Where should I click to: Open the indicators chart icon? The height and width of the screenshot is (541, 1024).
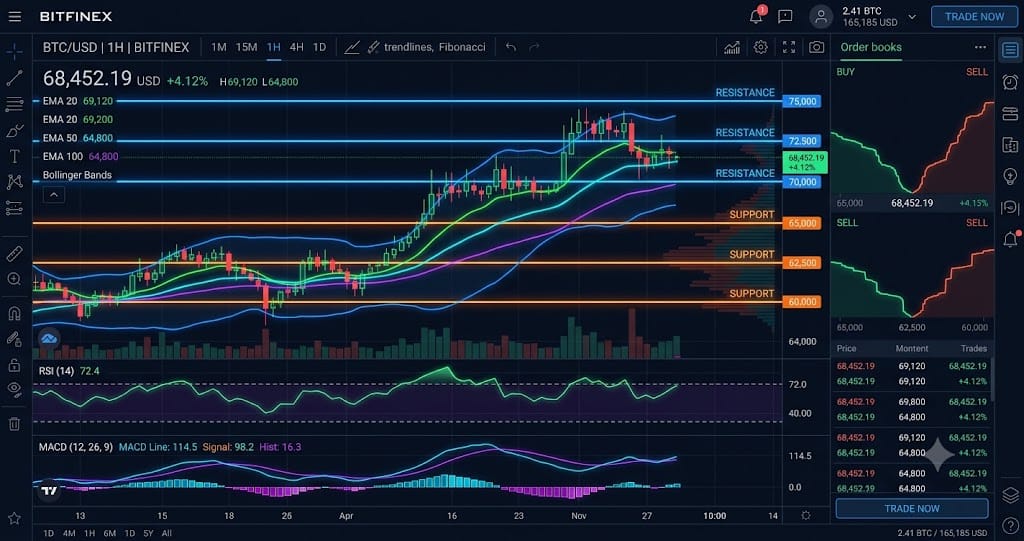pyautogui.click(x=732, y=47)
